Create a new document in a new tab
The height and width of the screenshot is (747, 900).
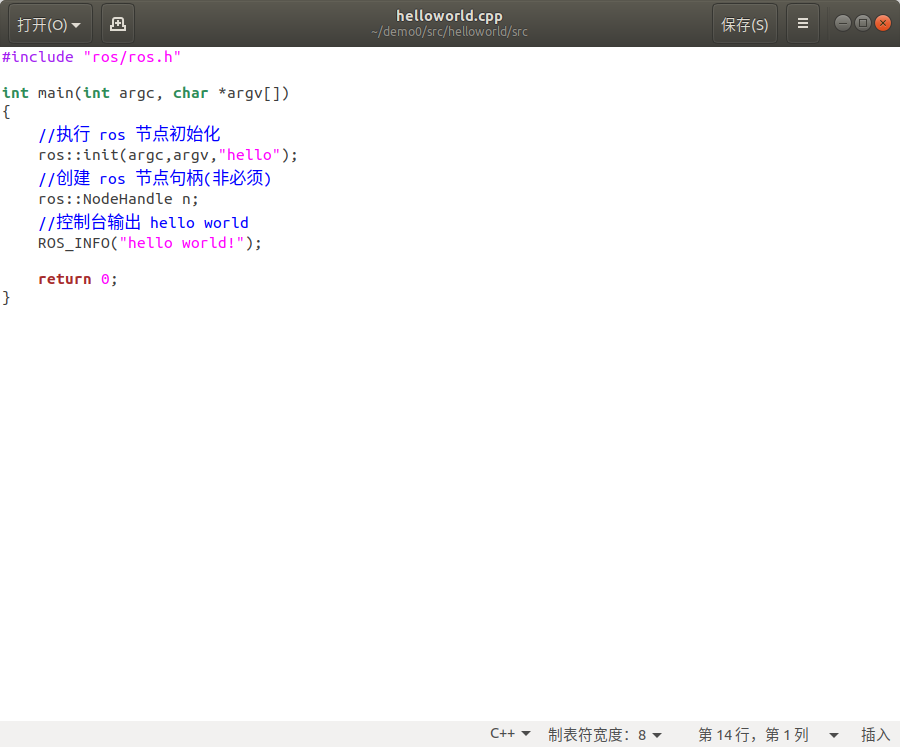(x=117, y=23)
